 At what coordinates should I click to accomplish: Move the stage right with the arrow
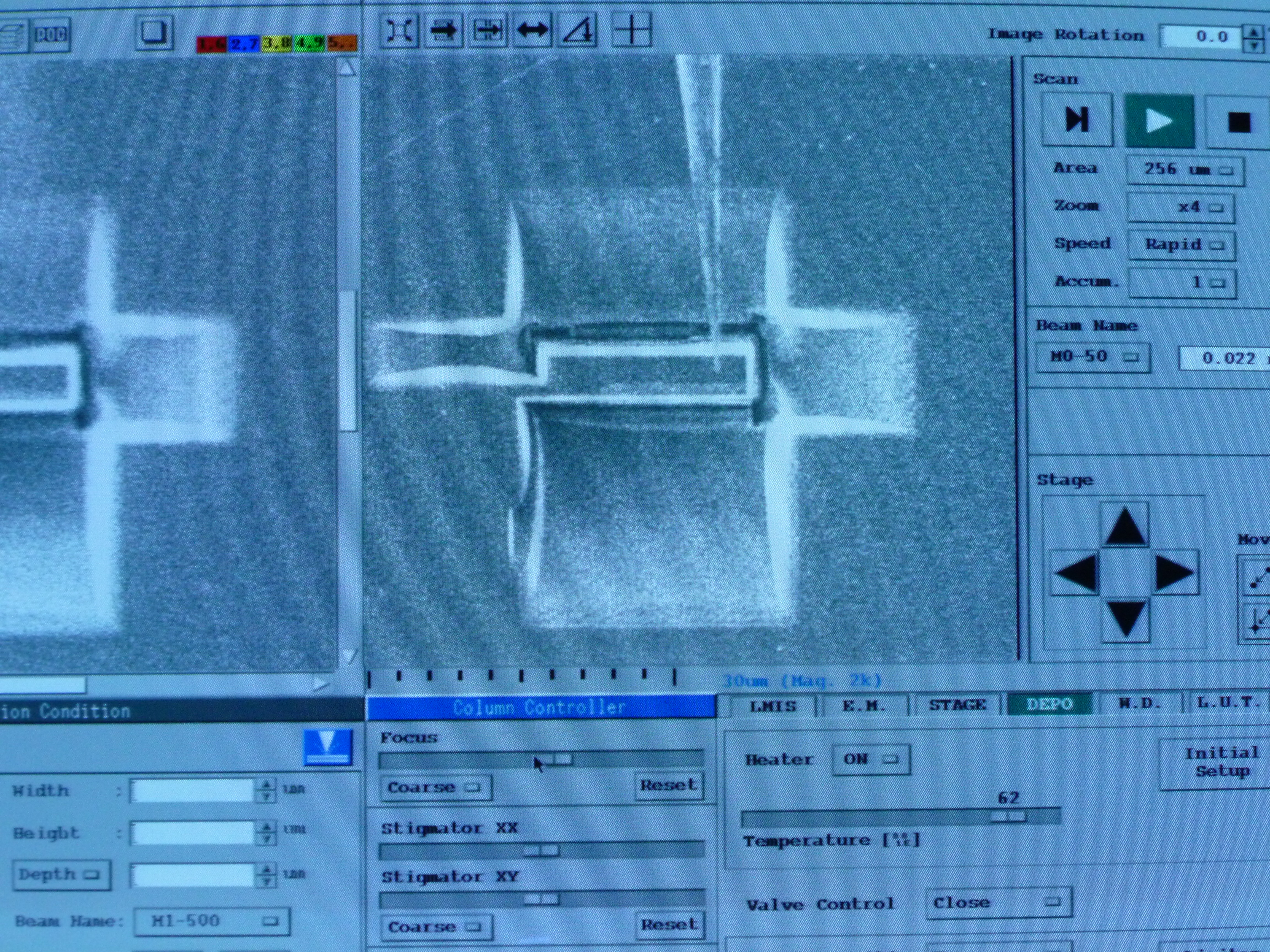point(1174,573)
